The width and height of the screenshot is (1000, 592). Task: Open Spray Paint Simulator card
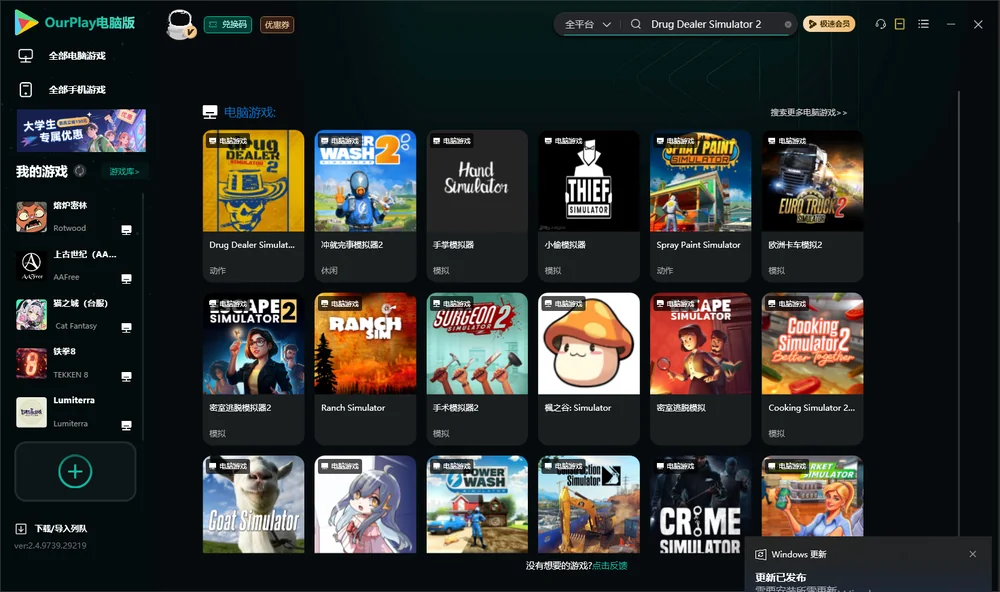700,205
